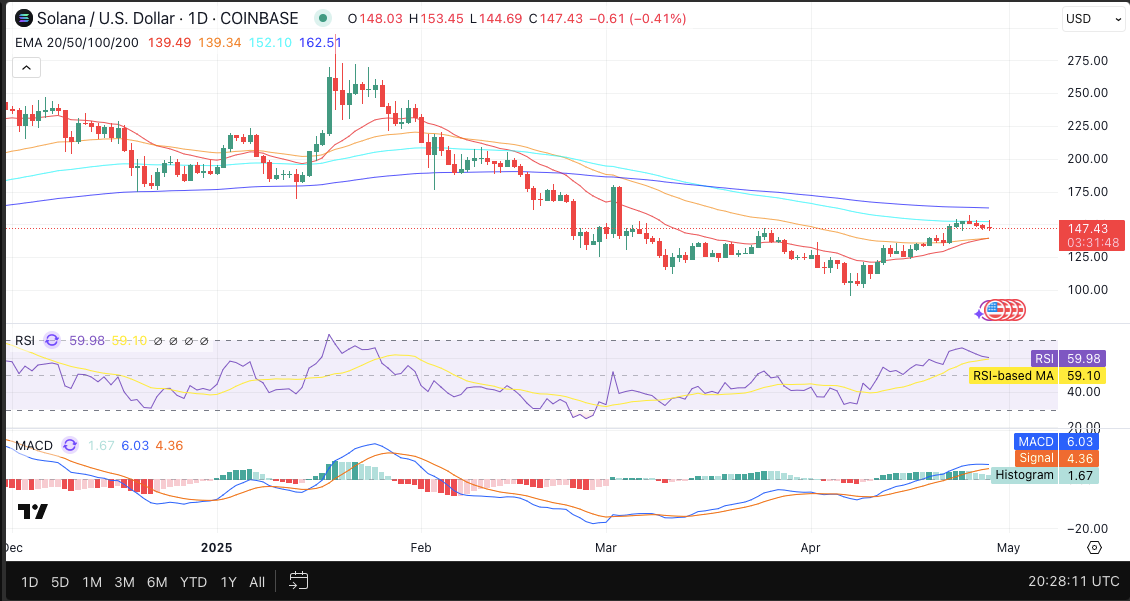
Task: Click the low price L 144.69
Action: [x=495, y=18]
